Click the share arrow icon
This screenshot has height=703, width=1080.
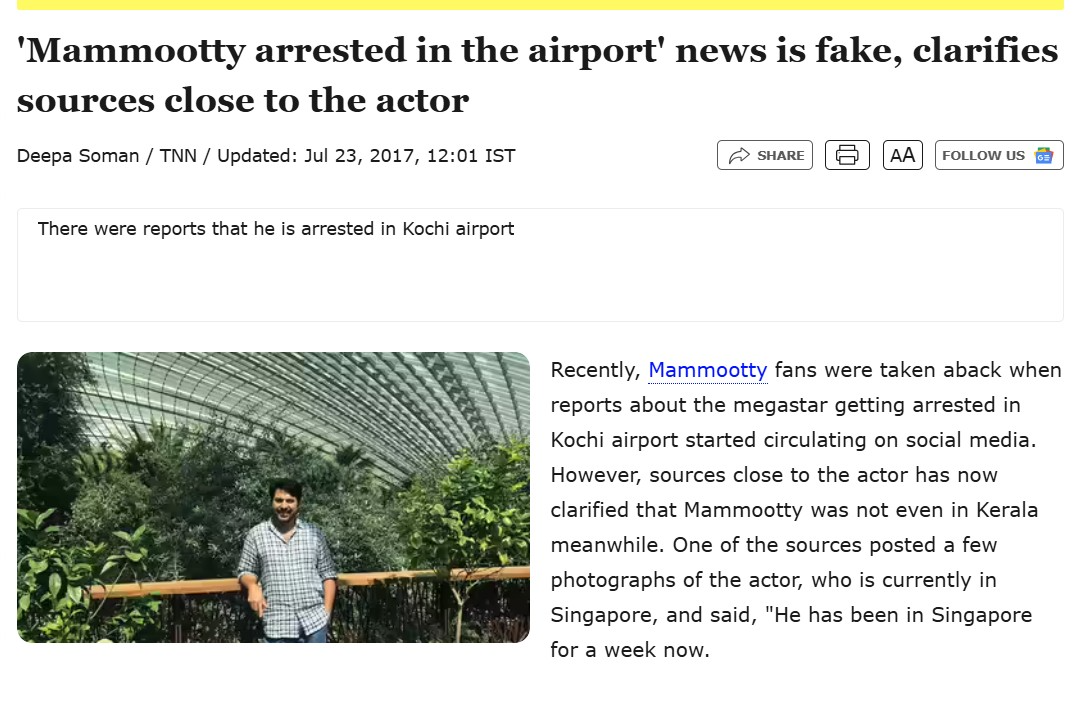coord(740,155)
